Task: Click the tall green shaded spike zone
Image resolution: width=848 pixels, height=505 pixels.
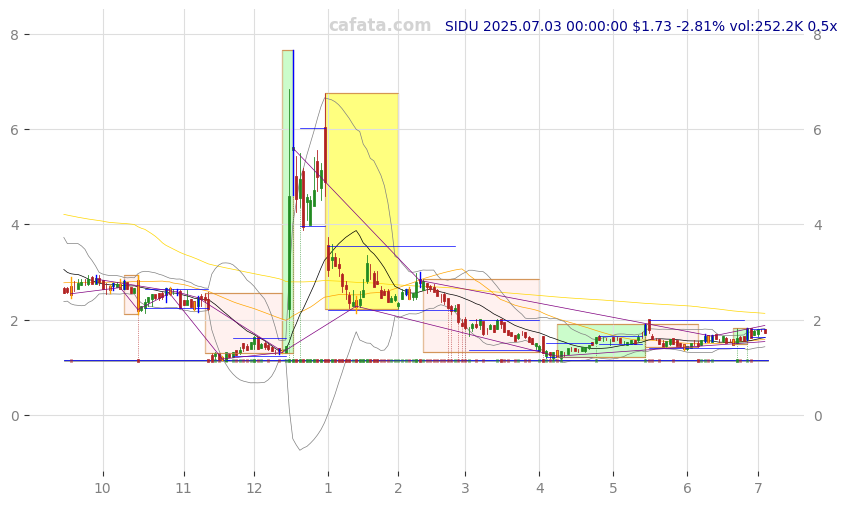Action: coord(288,202)
